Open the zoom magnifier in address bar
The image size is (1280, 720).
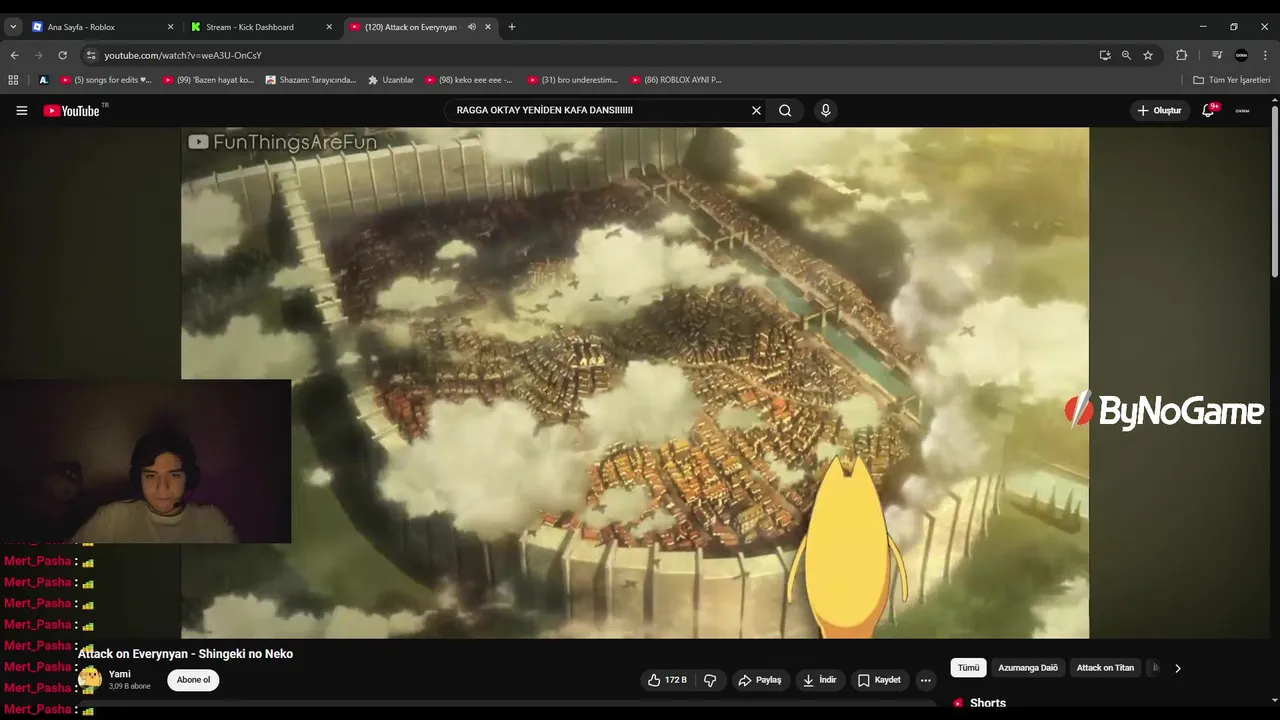click(x=1126, y=55)
